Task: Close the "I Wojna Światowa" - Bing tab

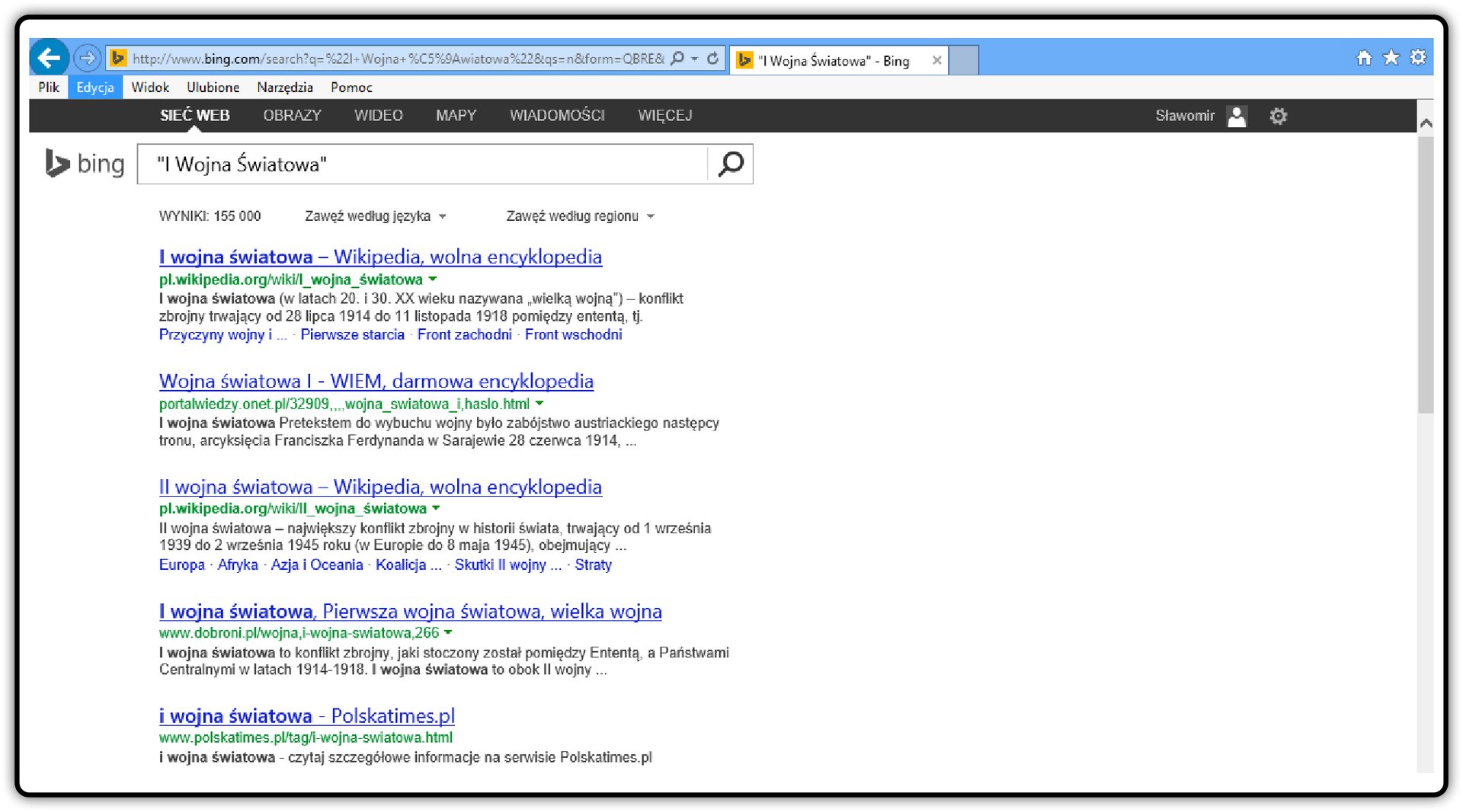Action: pos(937,60)
